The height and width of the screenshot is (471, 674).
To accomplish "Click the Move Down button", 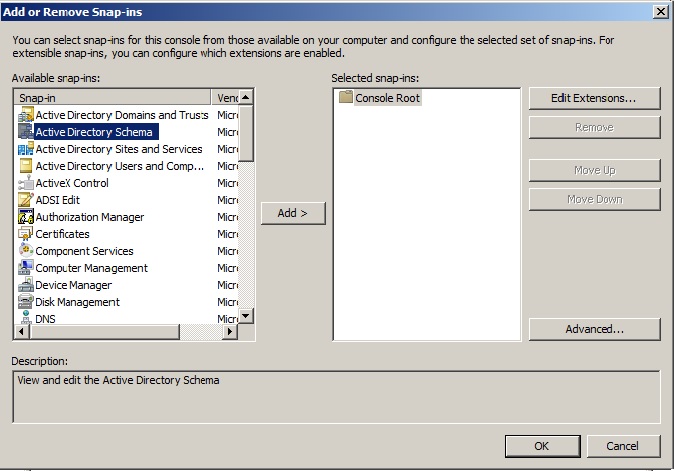I will tap(594, 199).
